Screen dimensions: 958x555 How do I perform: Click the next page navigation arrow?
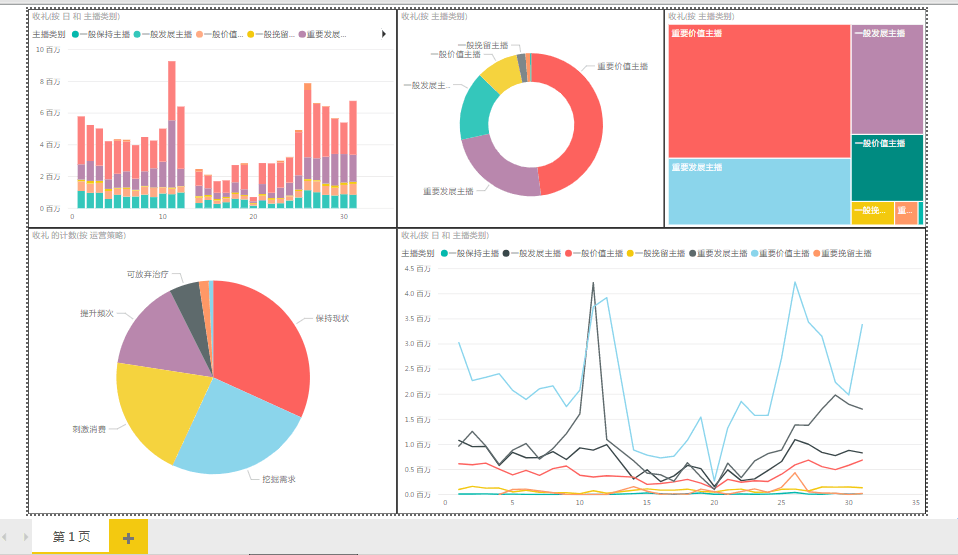[x=26, y=537]
